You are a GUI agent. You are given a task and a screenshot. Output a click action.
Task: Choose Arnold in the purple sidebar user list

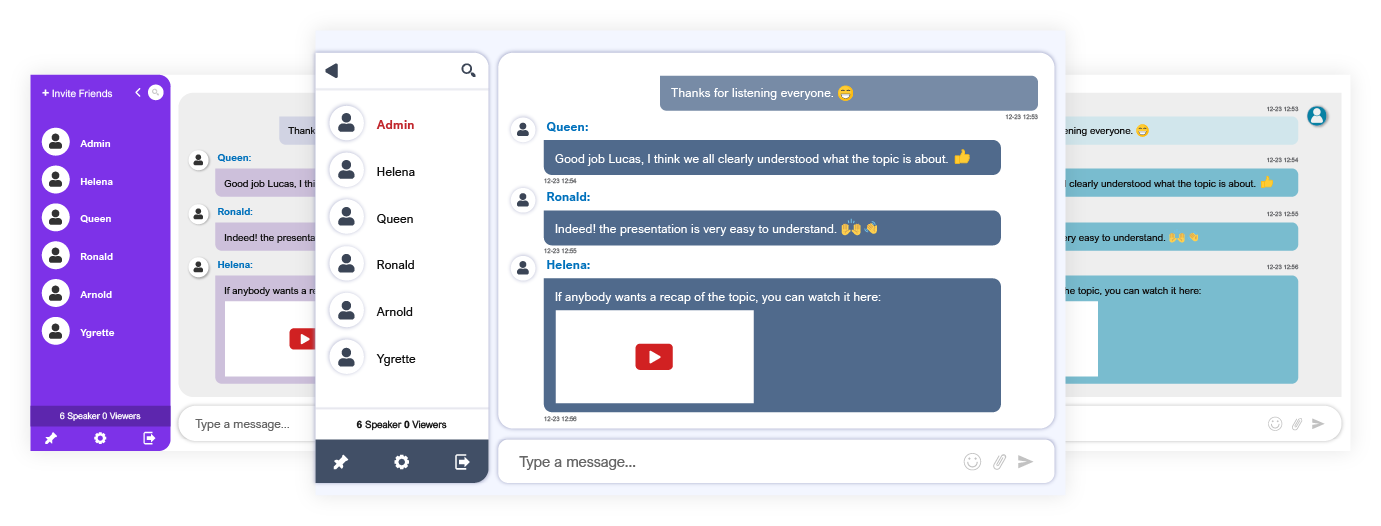tap(95, 295)
